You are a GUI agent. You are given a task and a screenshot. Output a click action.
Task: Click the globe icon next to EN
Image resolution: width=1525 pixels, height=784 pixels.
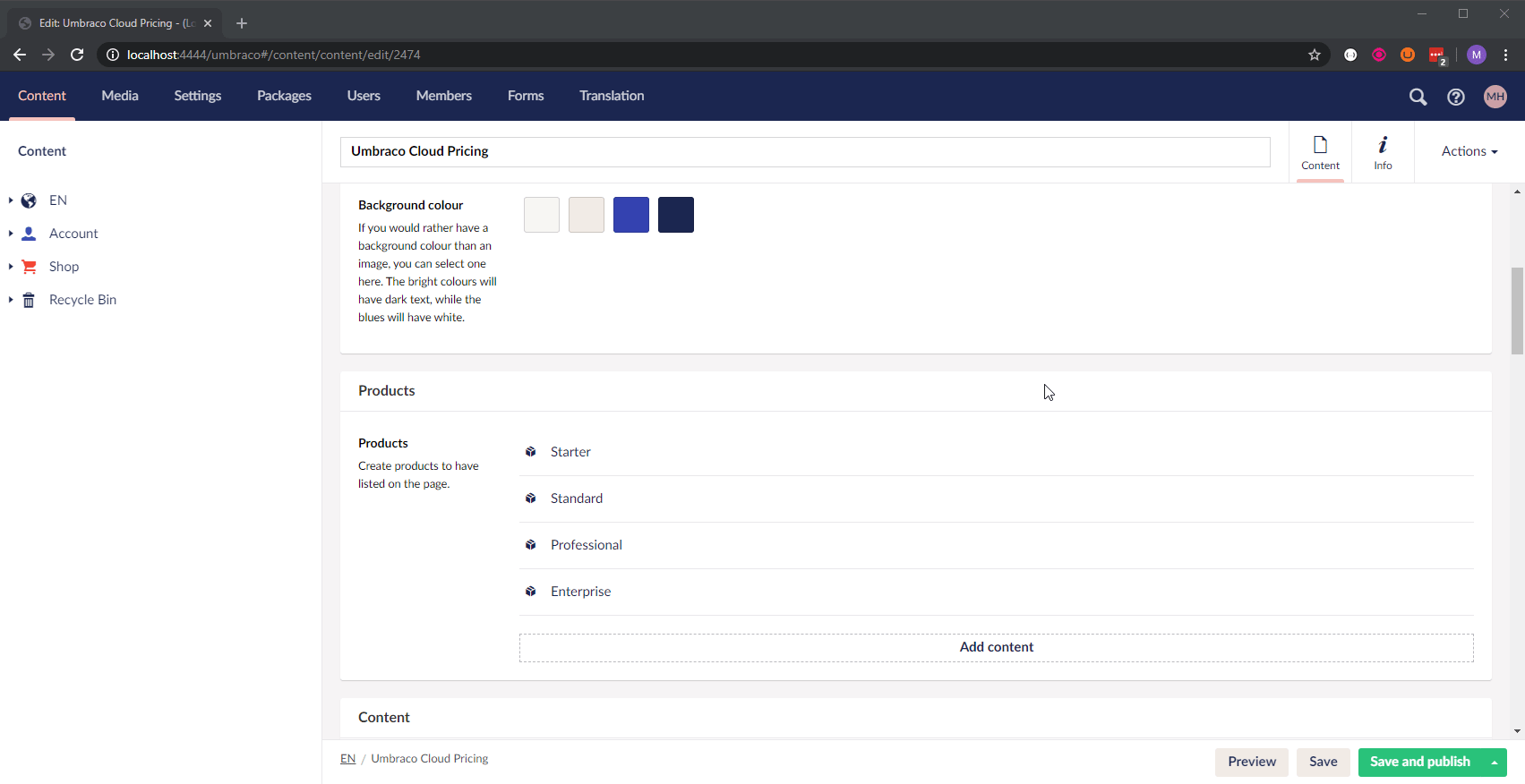(29, 200)
